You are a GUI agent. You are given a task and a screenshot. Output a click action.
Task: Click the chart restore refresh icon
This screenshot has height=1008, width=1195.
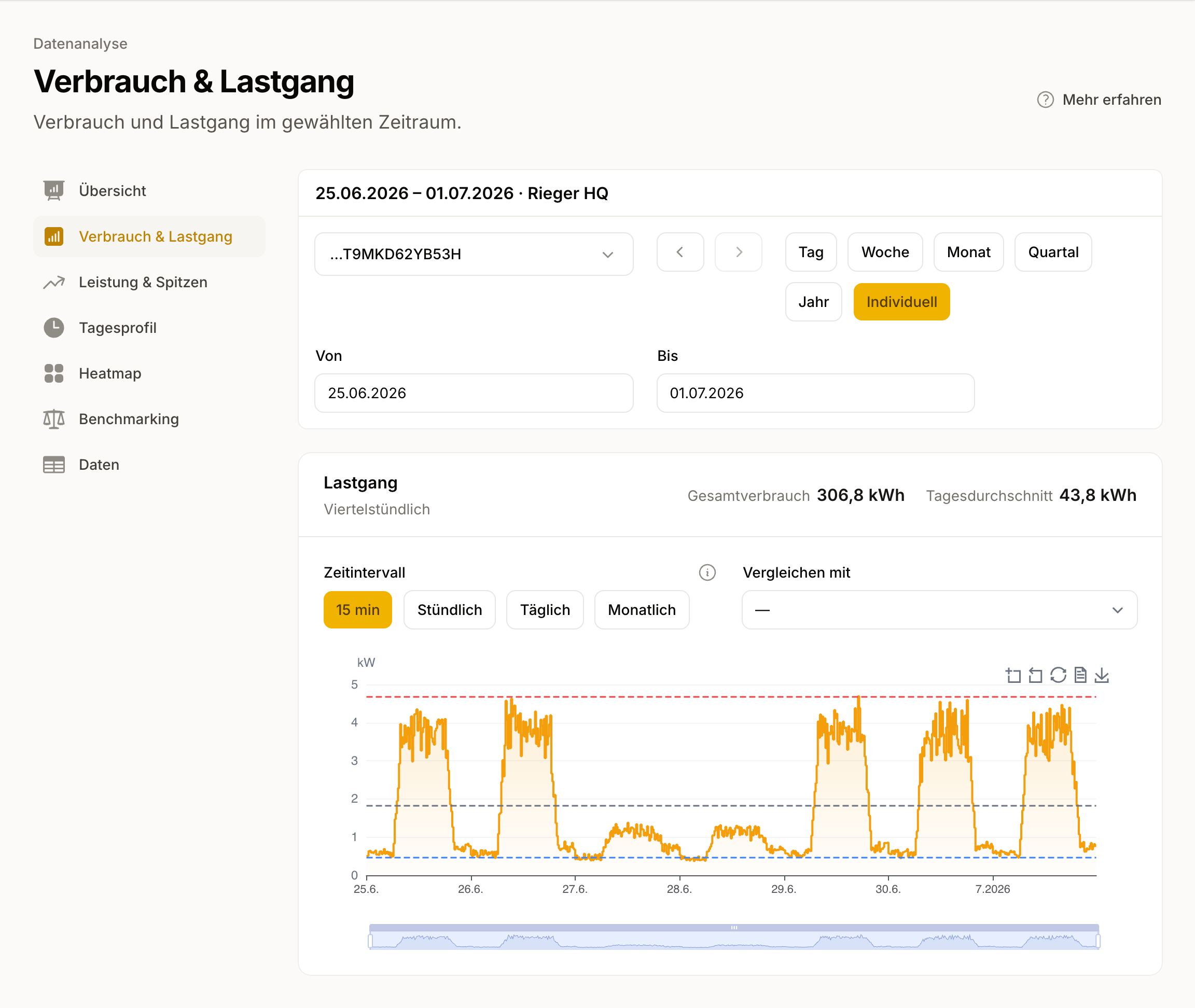pos(1058,676)
